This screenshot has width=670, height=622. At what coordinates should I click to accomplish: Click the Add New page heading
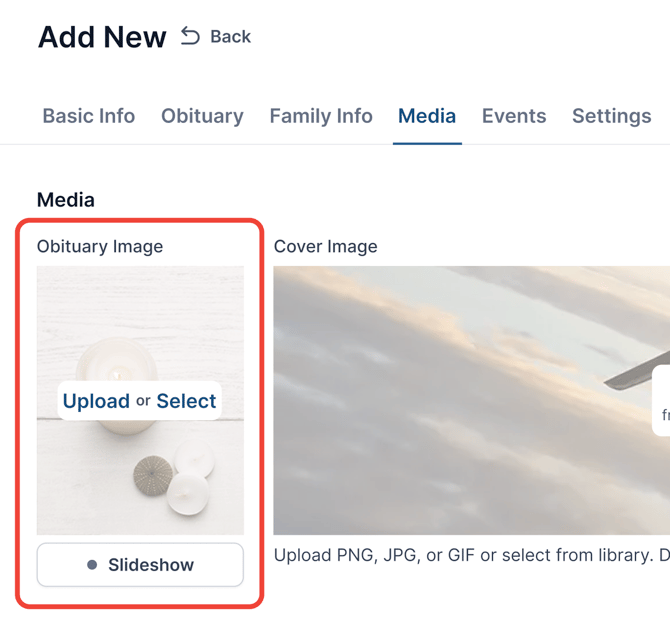(102, 37)
